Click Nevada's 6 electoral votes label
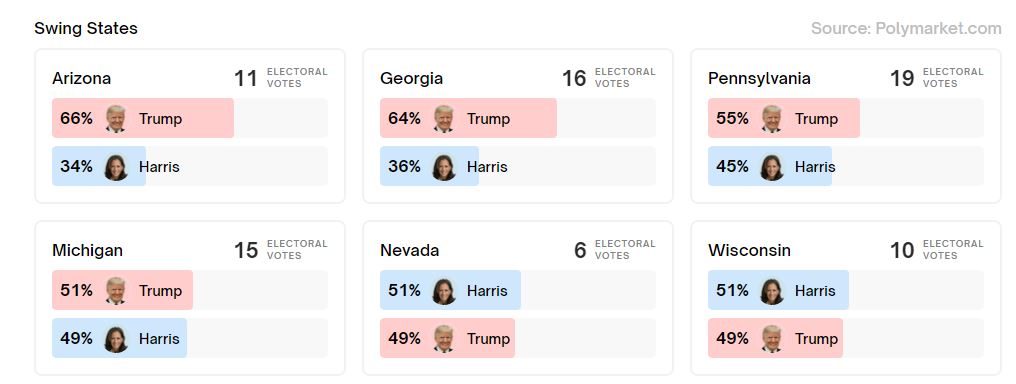 coord(615,250)
